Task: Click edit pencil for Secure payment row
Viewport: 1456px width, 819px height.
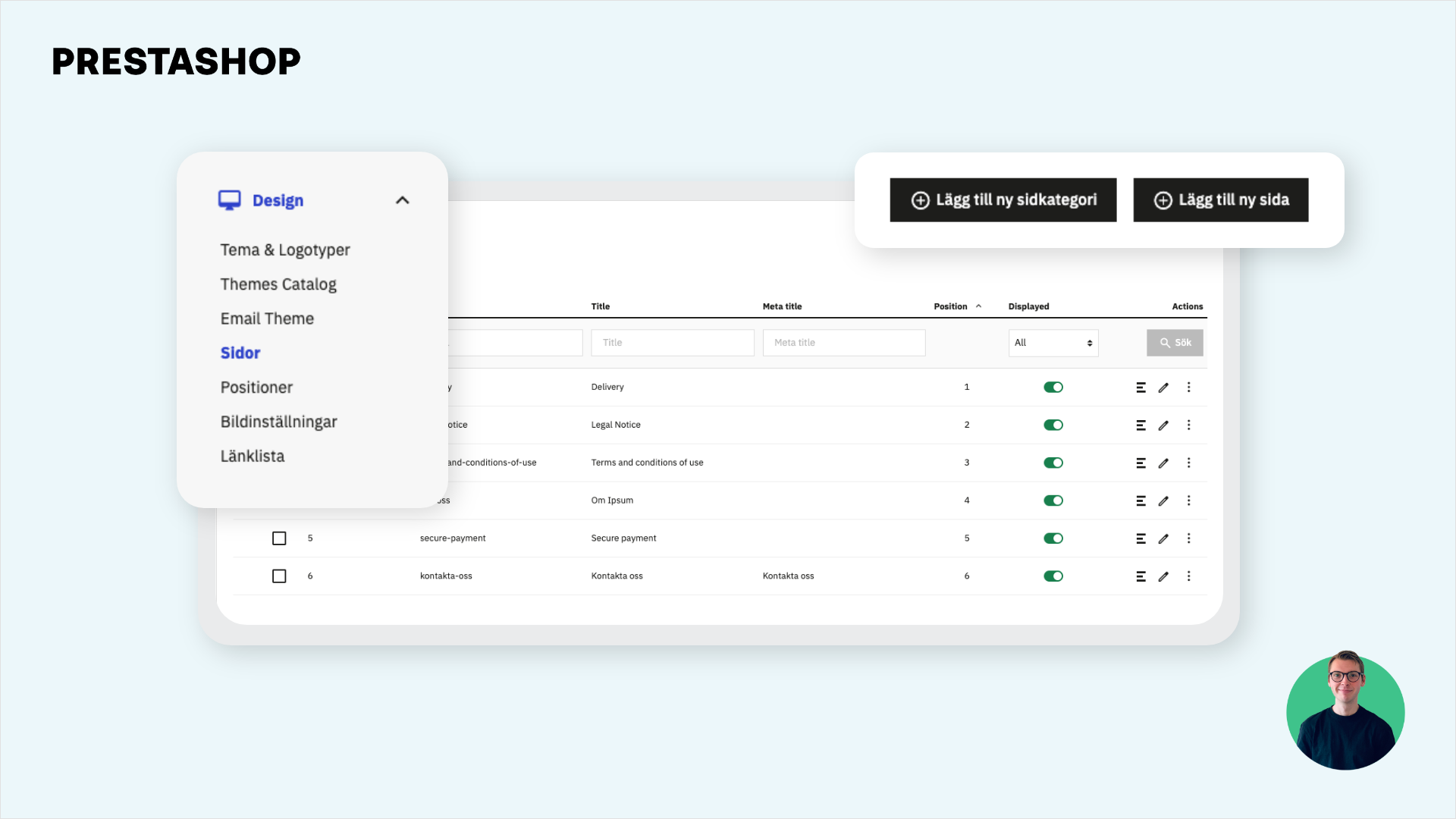Action: [x=1163, y=539]
